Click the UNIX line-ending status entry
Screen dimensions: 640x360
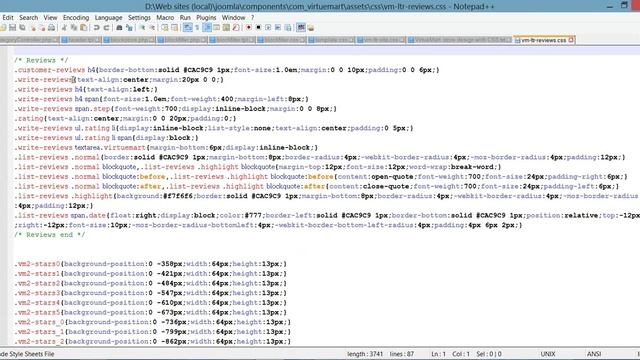click(x=548, y=354)
